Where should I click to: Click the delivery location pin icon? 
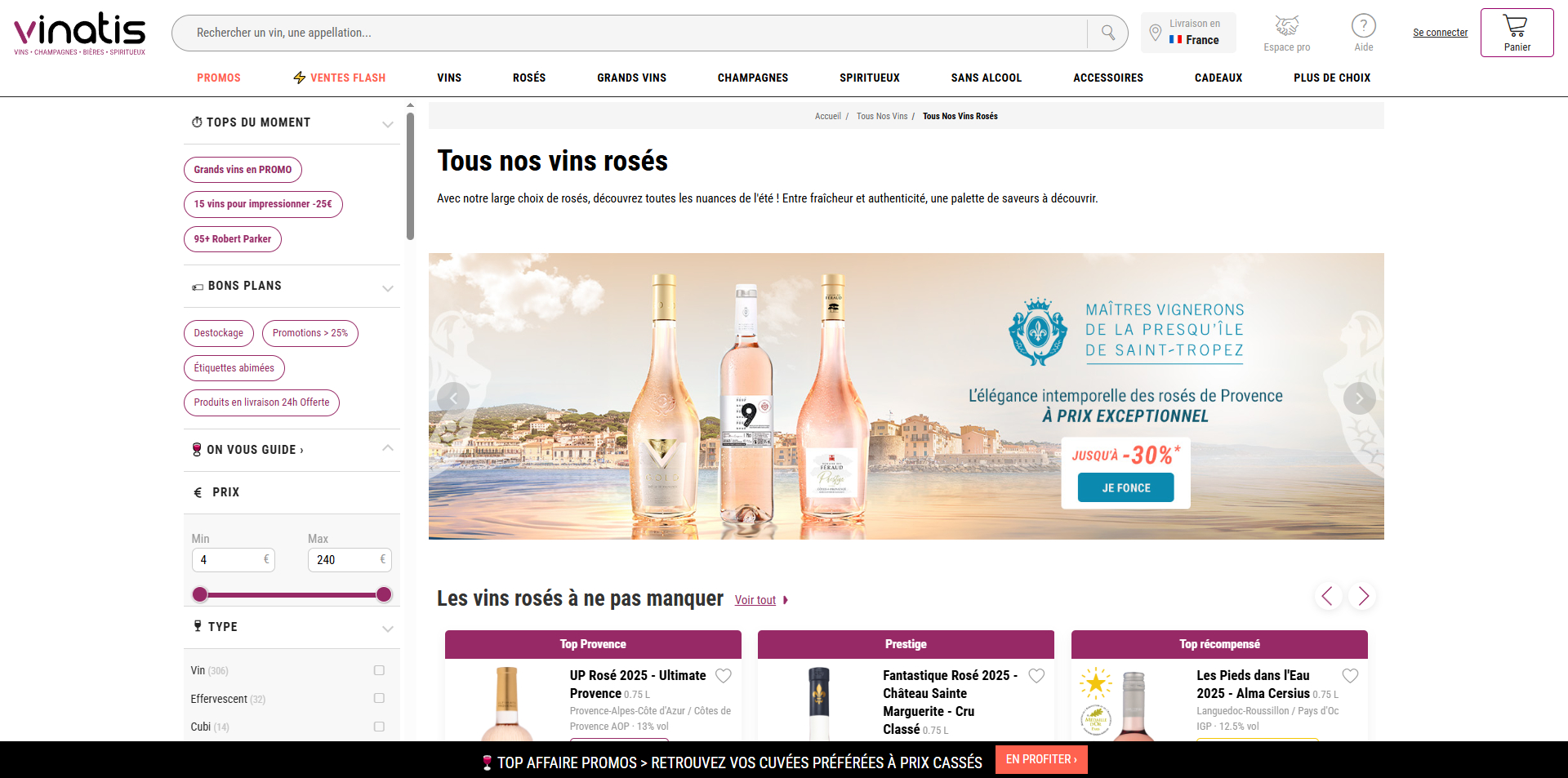coord(1155,33)
